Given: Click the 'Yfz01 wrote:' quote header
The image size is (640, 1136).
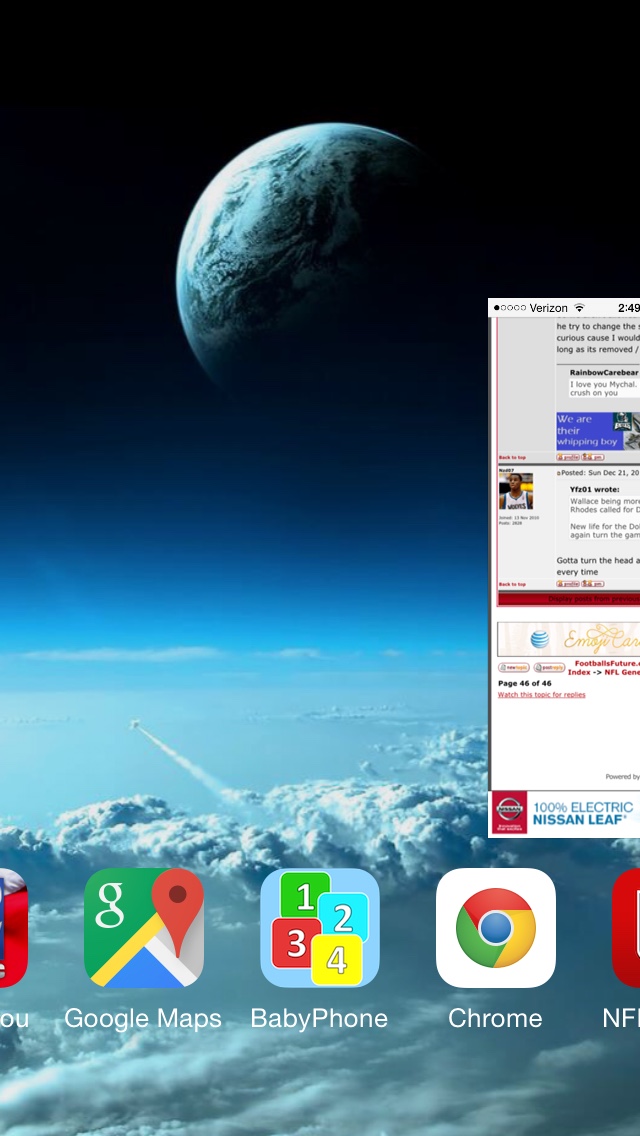Looking at the screenshot, I should point(594,489).
